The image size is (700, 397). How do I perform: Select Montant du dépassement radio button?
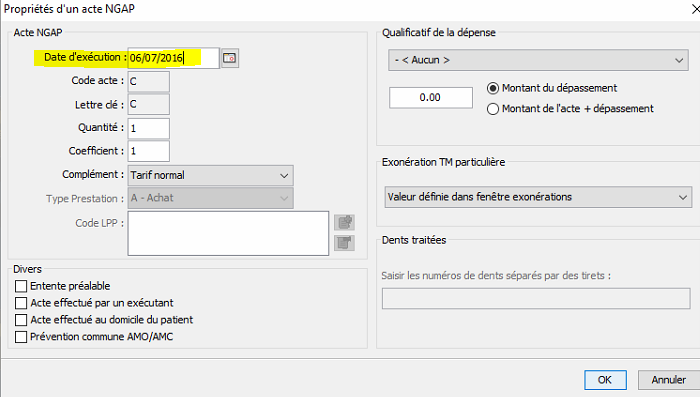pyautogui.click(x=493, y=88)
